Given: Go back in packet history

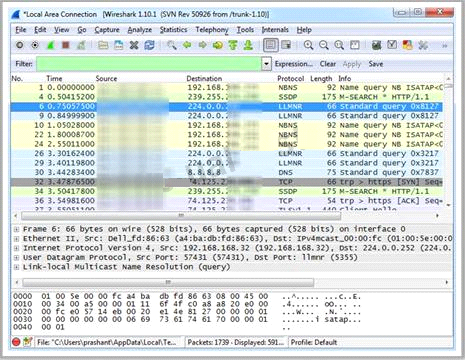Looking at the screenshot, I should point(187,45).
